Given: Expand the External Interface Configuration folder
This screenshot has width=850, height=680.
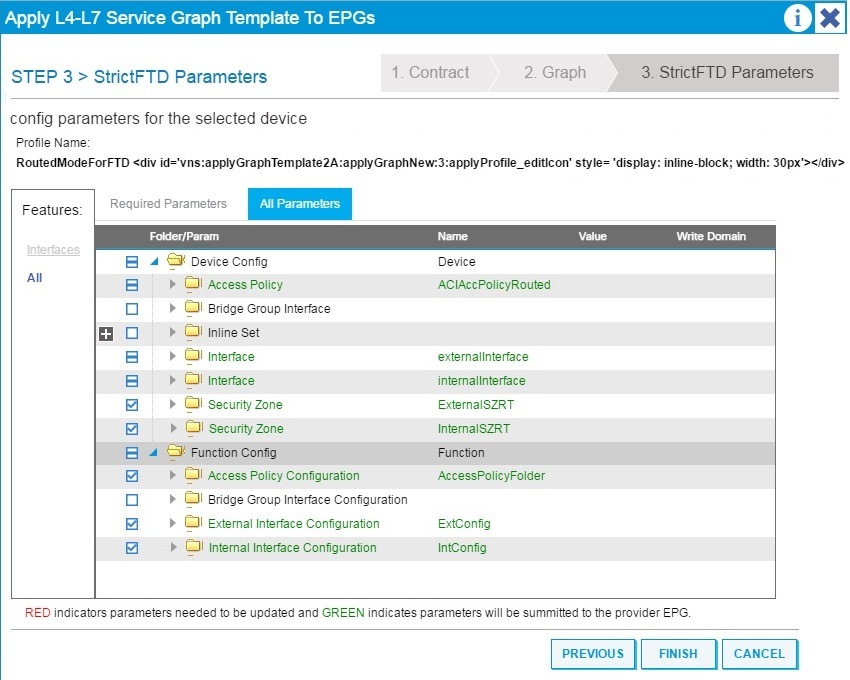Looking at the screenshot, I should click(x=172, y=523).
